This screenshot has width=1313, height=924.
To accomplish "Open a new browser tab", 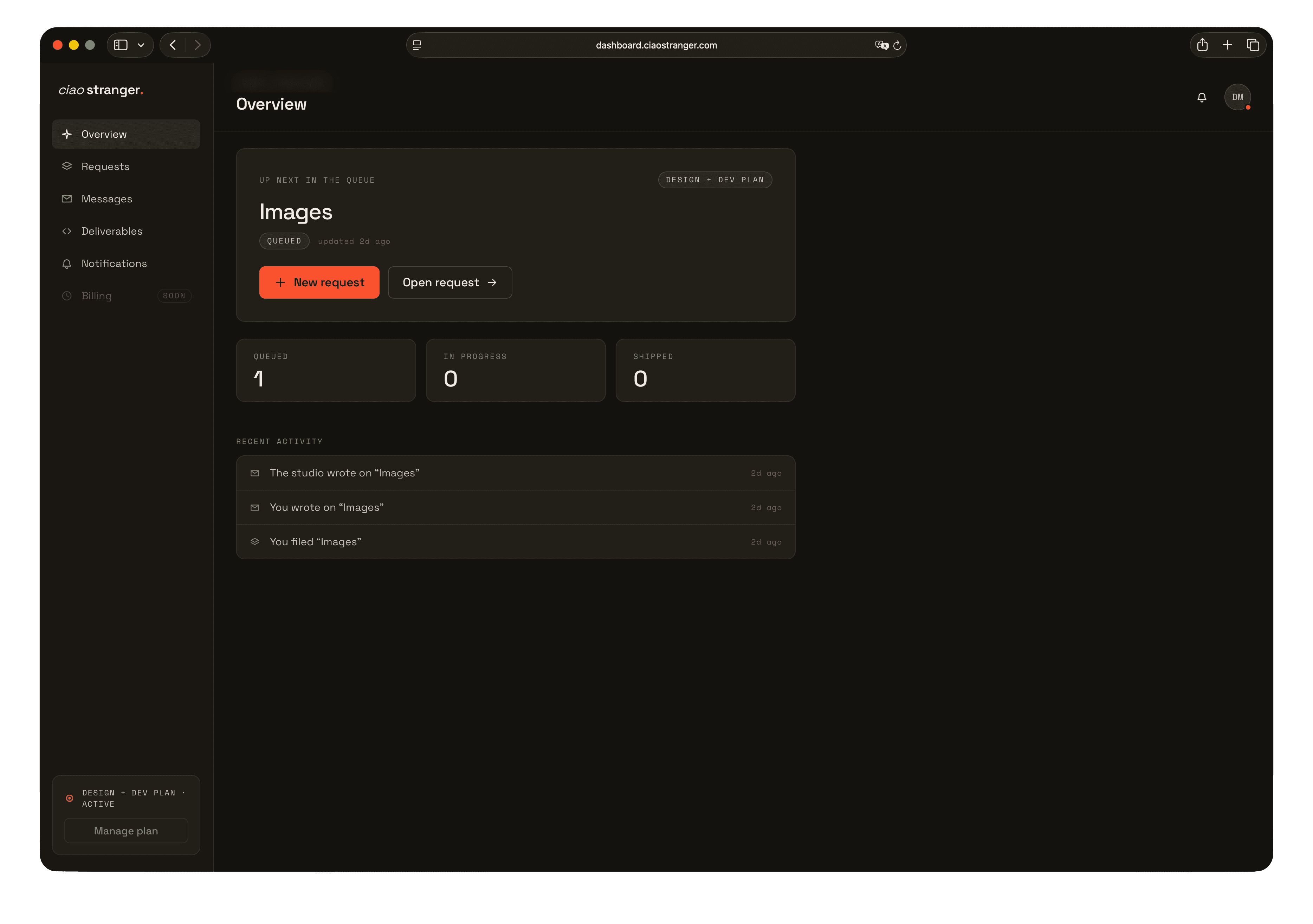I will 1227,45.
